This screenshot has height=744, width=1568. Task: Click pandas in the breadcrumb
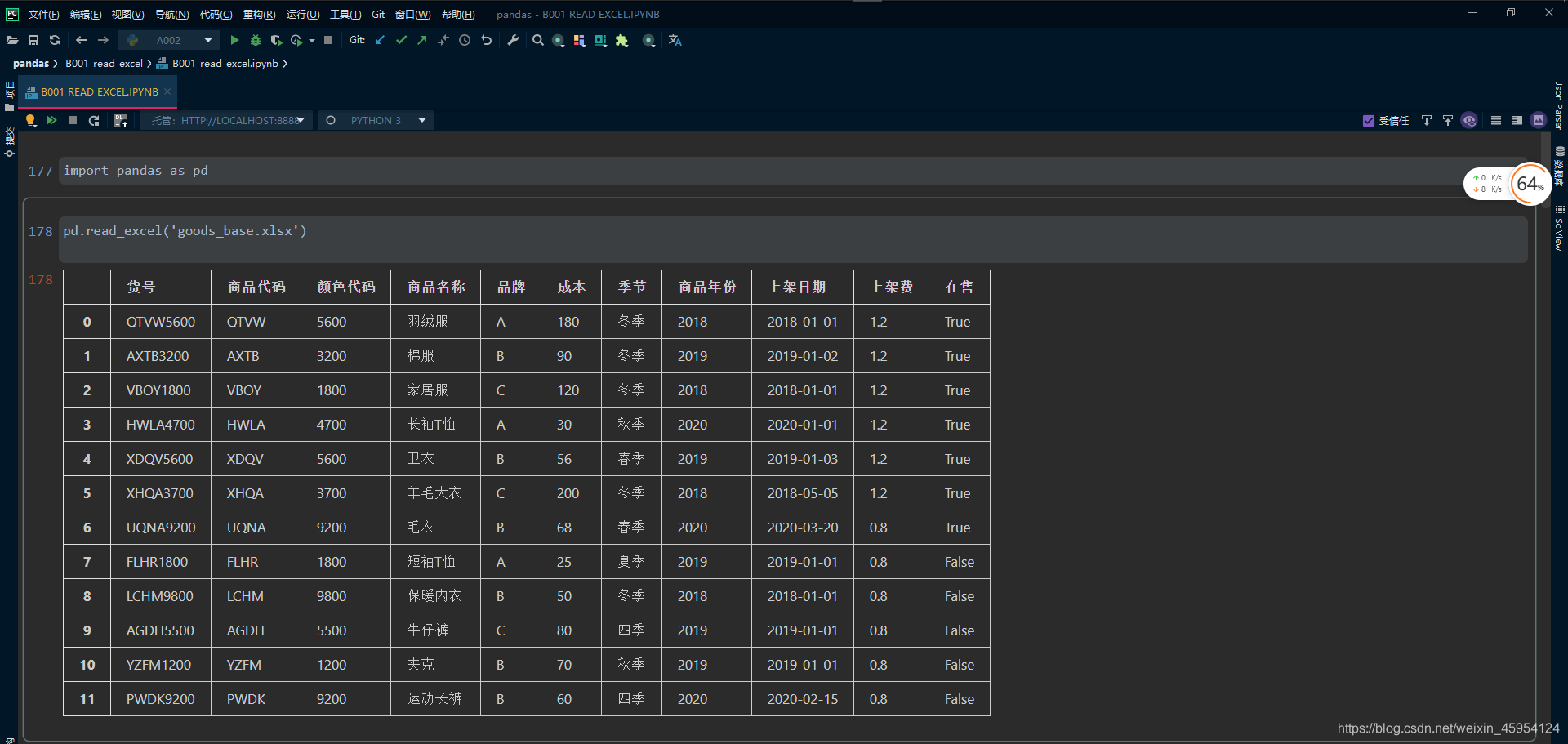point(31,64)
